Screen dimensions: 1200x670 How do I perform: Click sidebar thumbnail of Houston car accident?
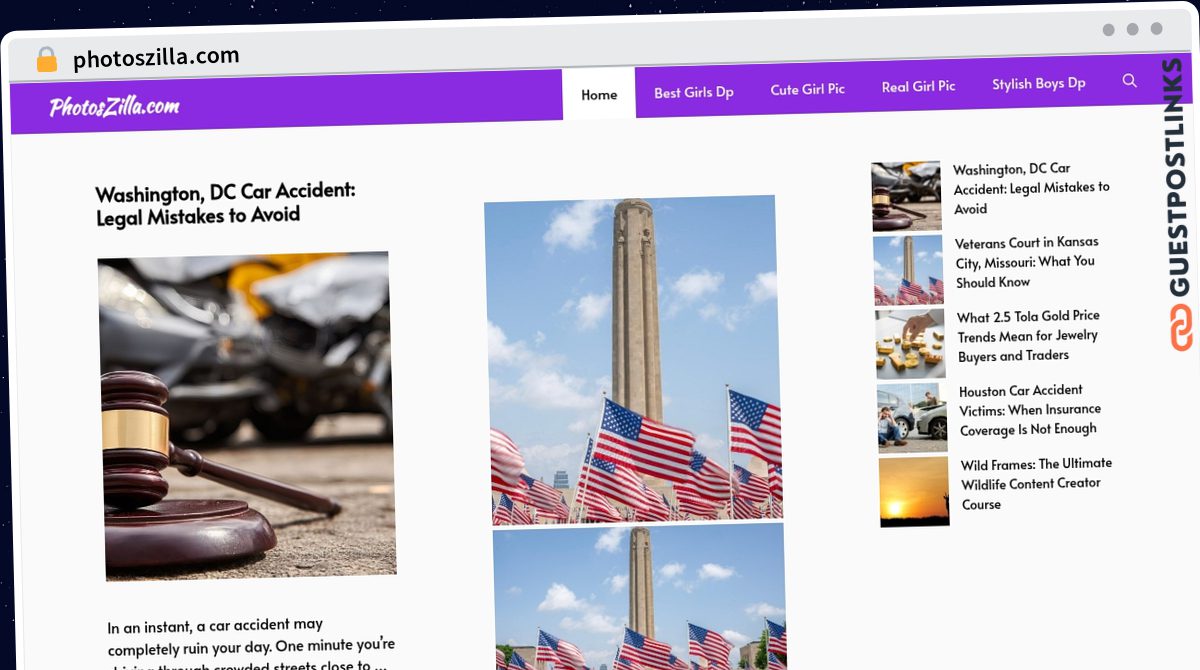pyautogui.click(x=912, y=418)
